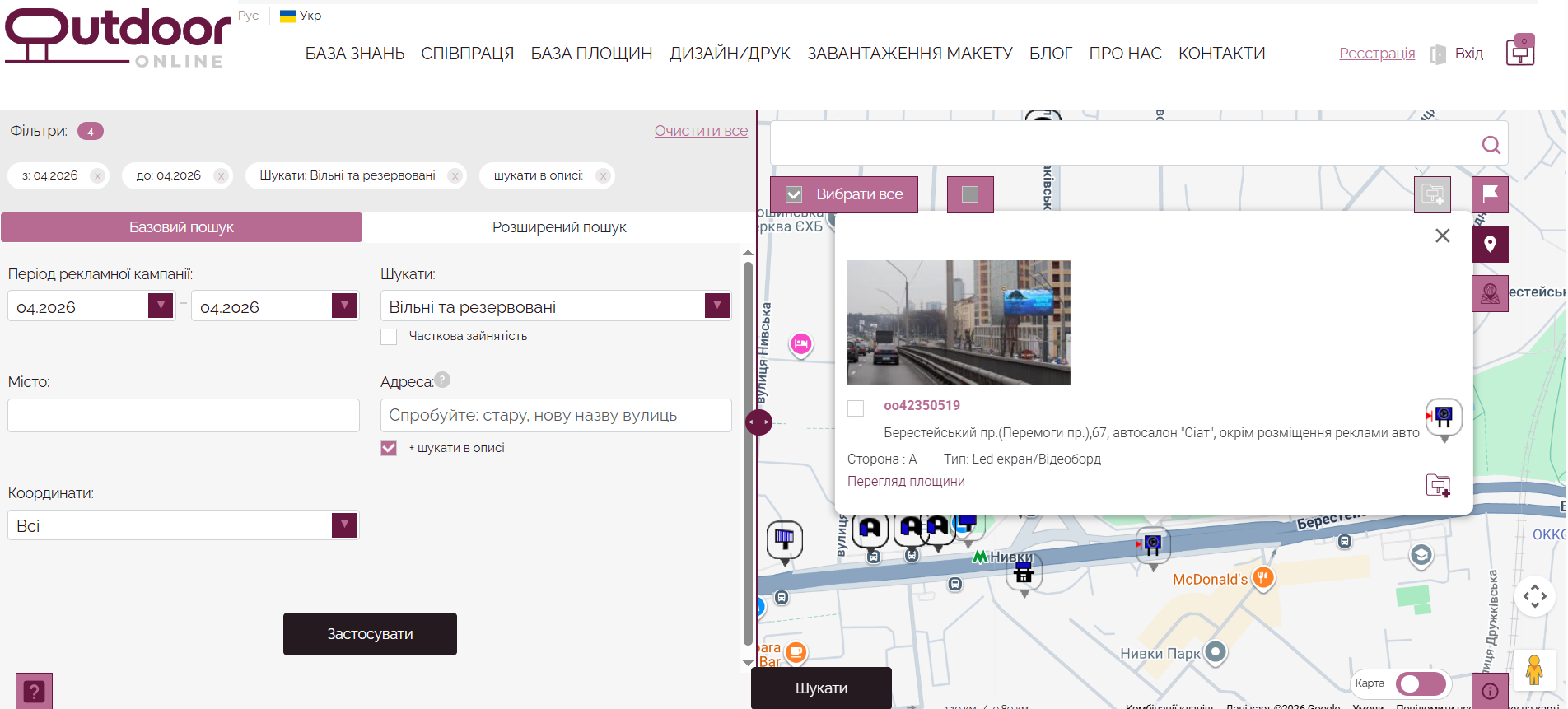Click the map search magnifier icon
The width and height of the screenshot is (1568, 709).
(1491, 145)
